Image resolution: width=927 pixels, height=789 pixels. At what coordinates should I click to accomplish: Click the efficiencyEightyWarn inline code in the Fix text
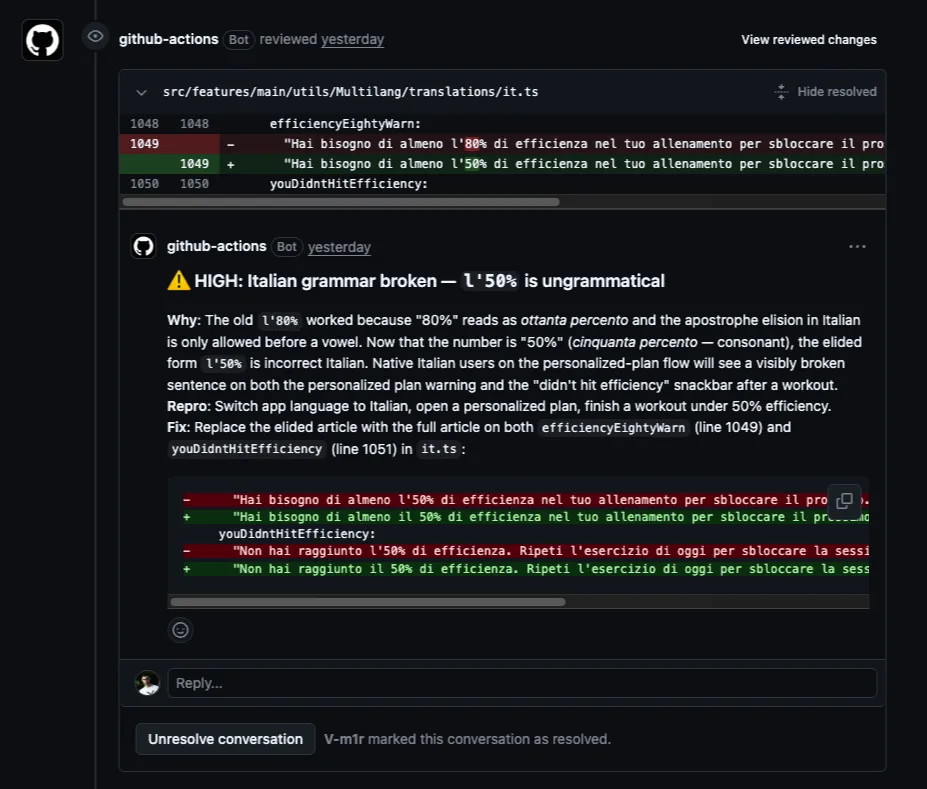(613, 428)
